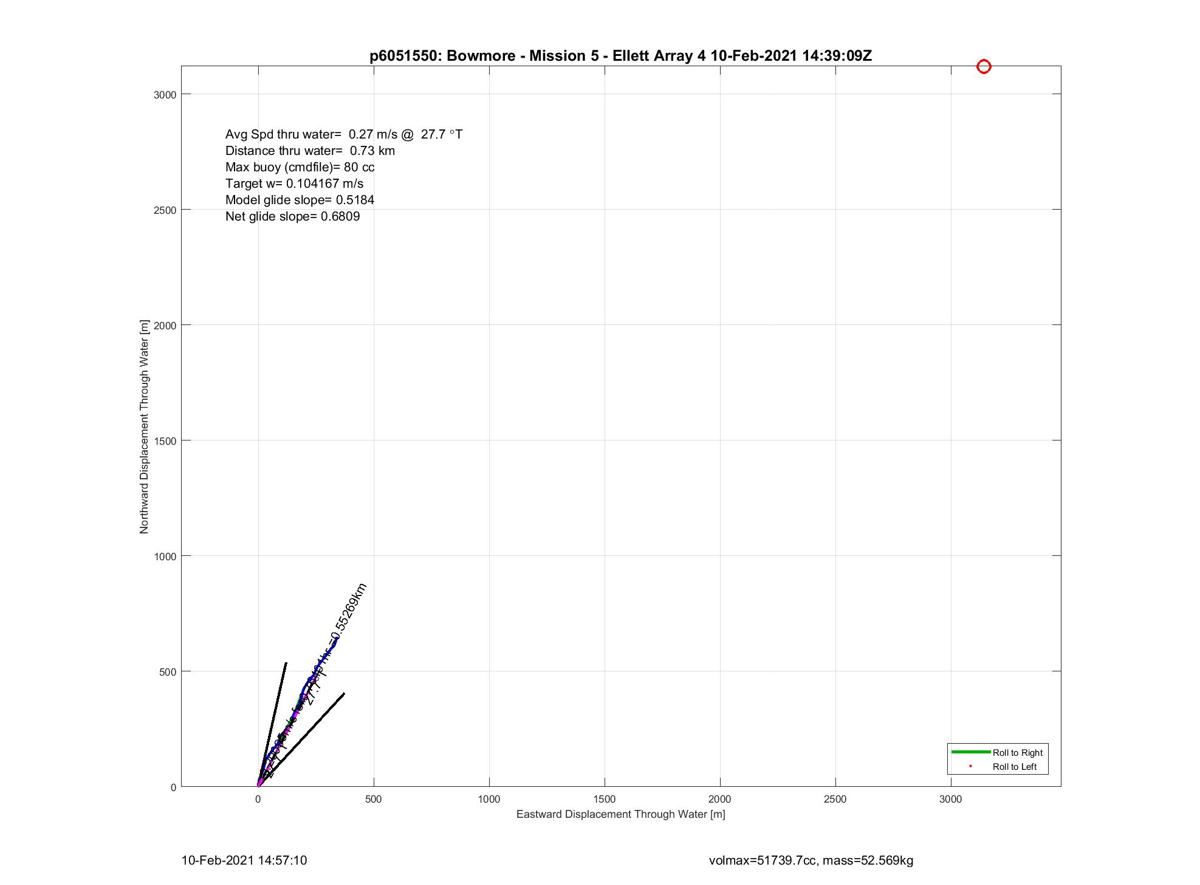
Task: Click the 'Roll to Left' legend entry
Action: tap(1016, 767)
